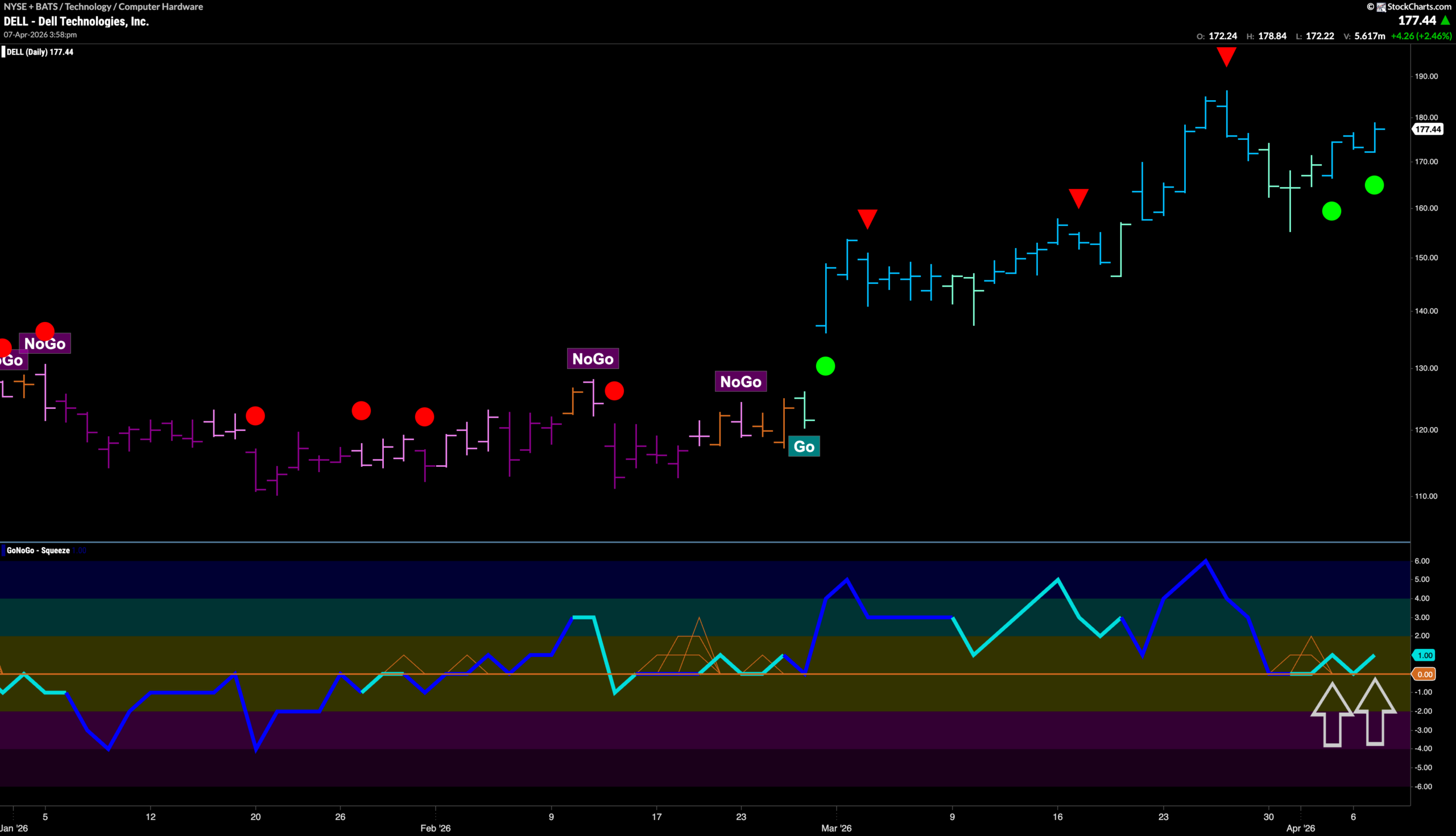Click the 4.00 oscillator axis label
The image size is (1456, 836).
point(1421,598)
